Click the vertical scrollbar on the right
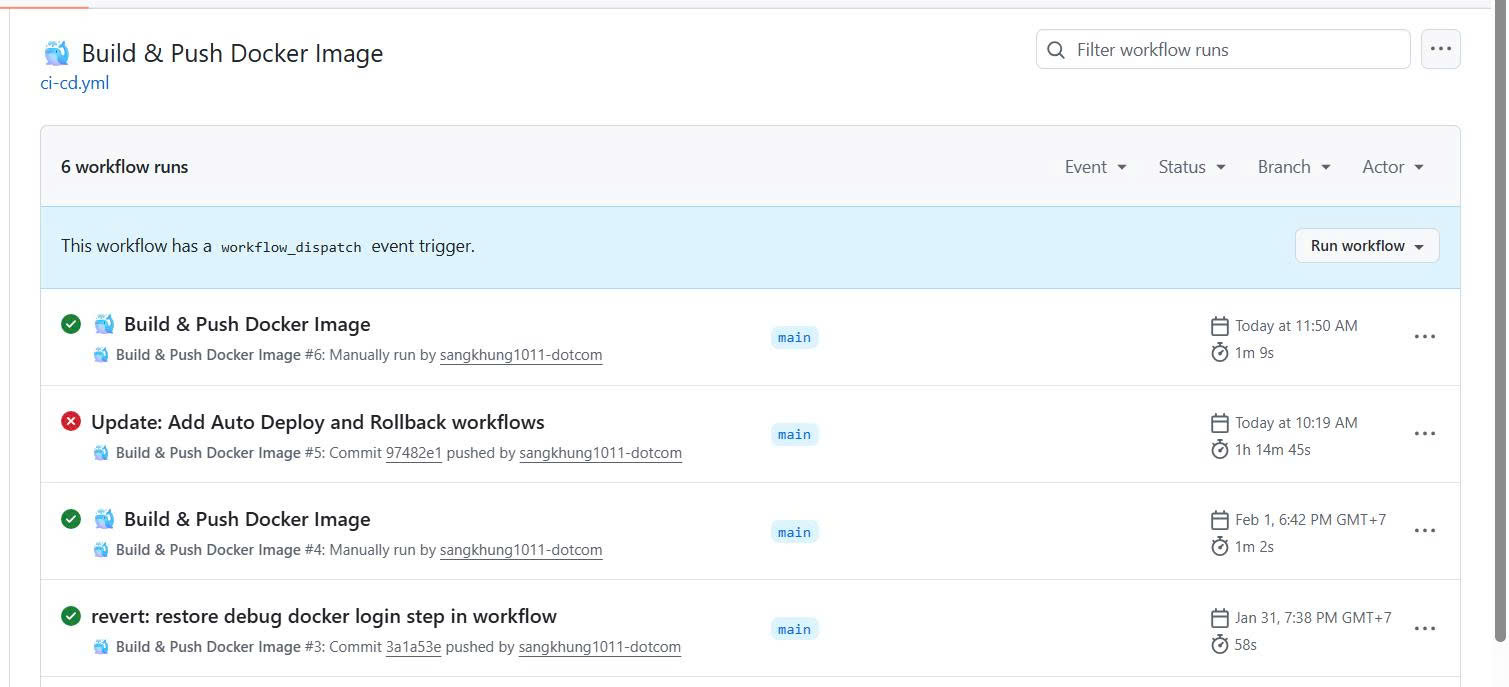Screen dimensions: 1509x687 1499,330
